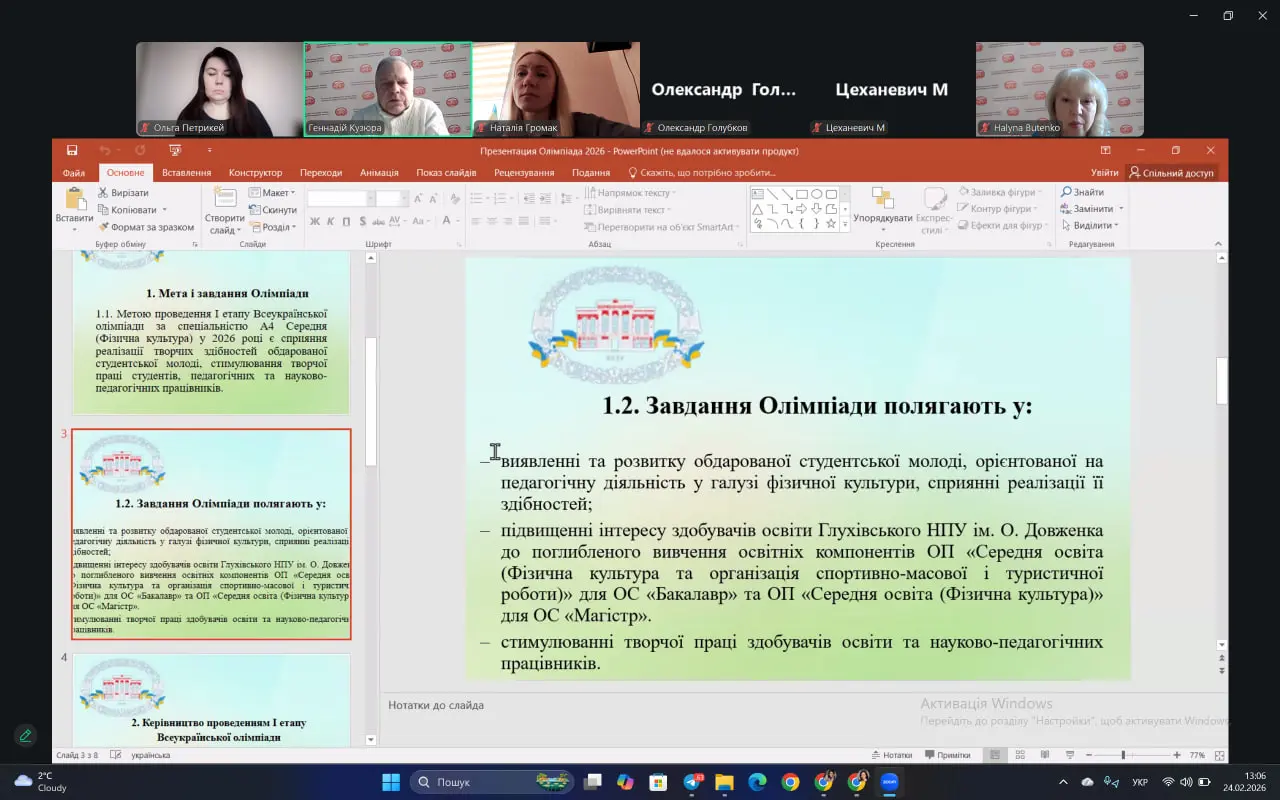
Task: Select slide 4 thumbnail 'Керівництво проведенням'
Action: click(x=211, y=700)
